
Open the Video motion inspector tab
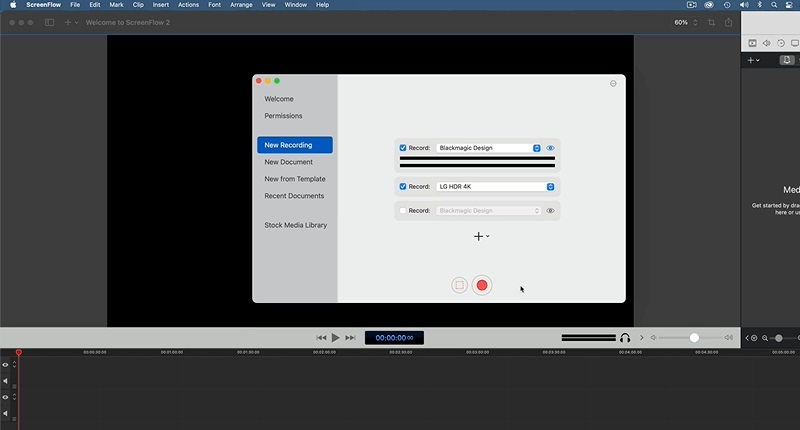pyautogui.click(x=781, y=43)
